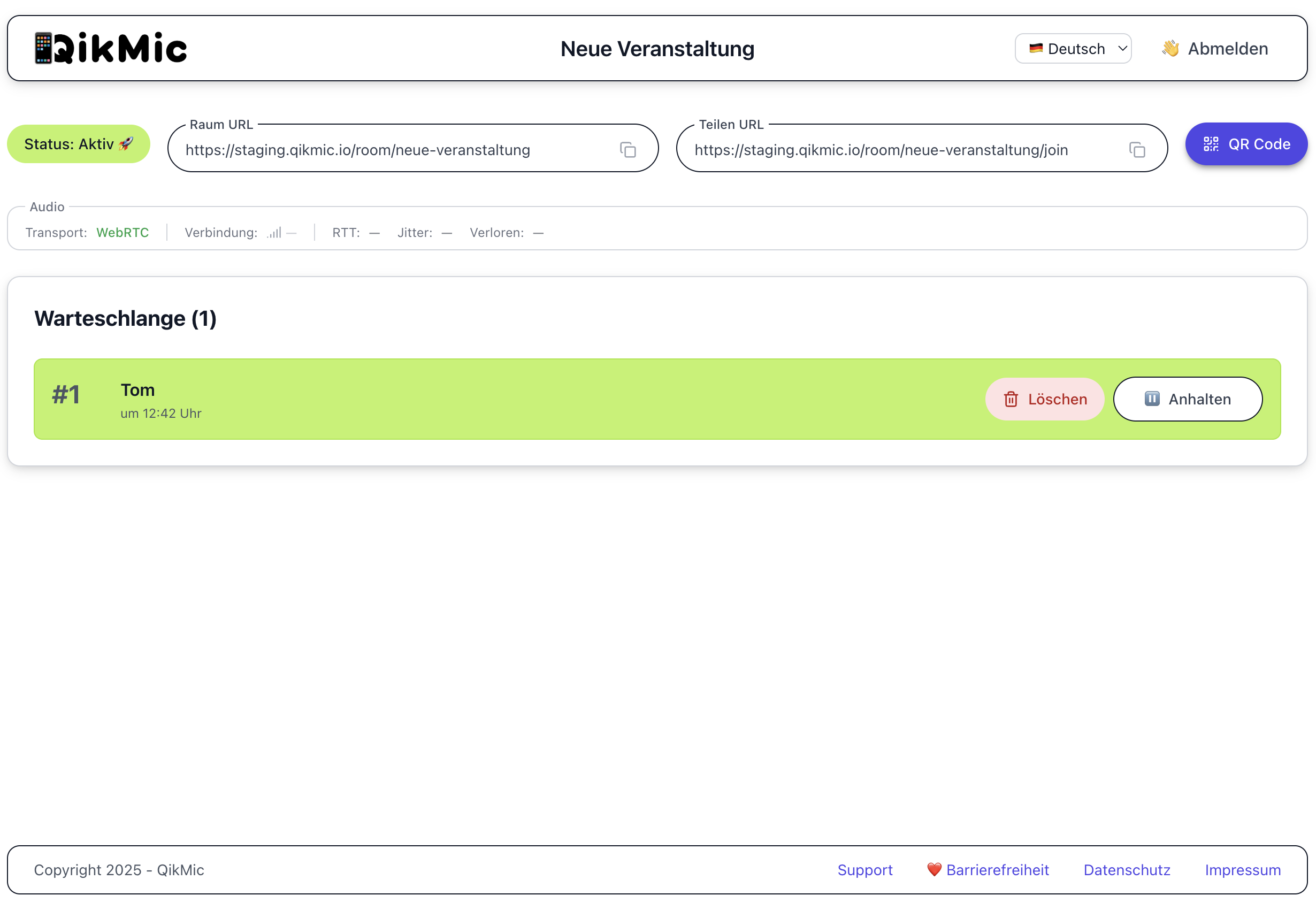Viewport: 1316px width, 903px height.
Task: Click the um 12:42 Uhr timestamp
Action: [161, 414]
